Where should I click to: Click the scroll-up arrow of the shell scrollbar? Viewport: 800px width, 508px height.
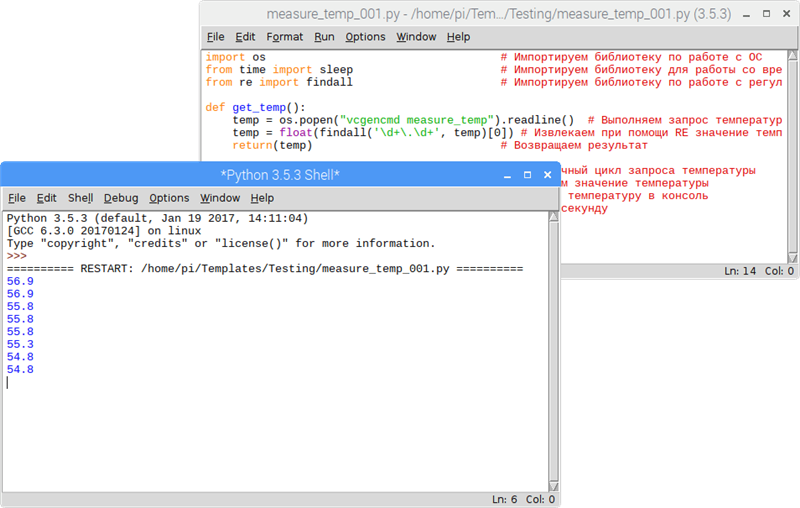[x=552, y=215]
